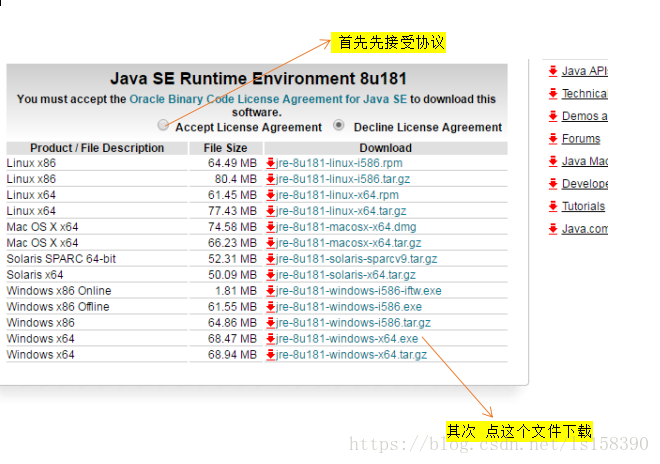Open the Forums sidebar link

pos(581,139)
